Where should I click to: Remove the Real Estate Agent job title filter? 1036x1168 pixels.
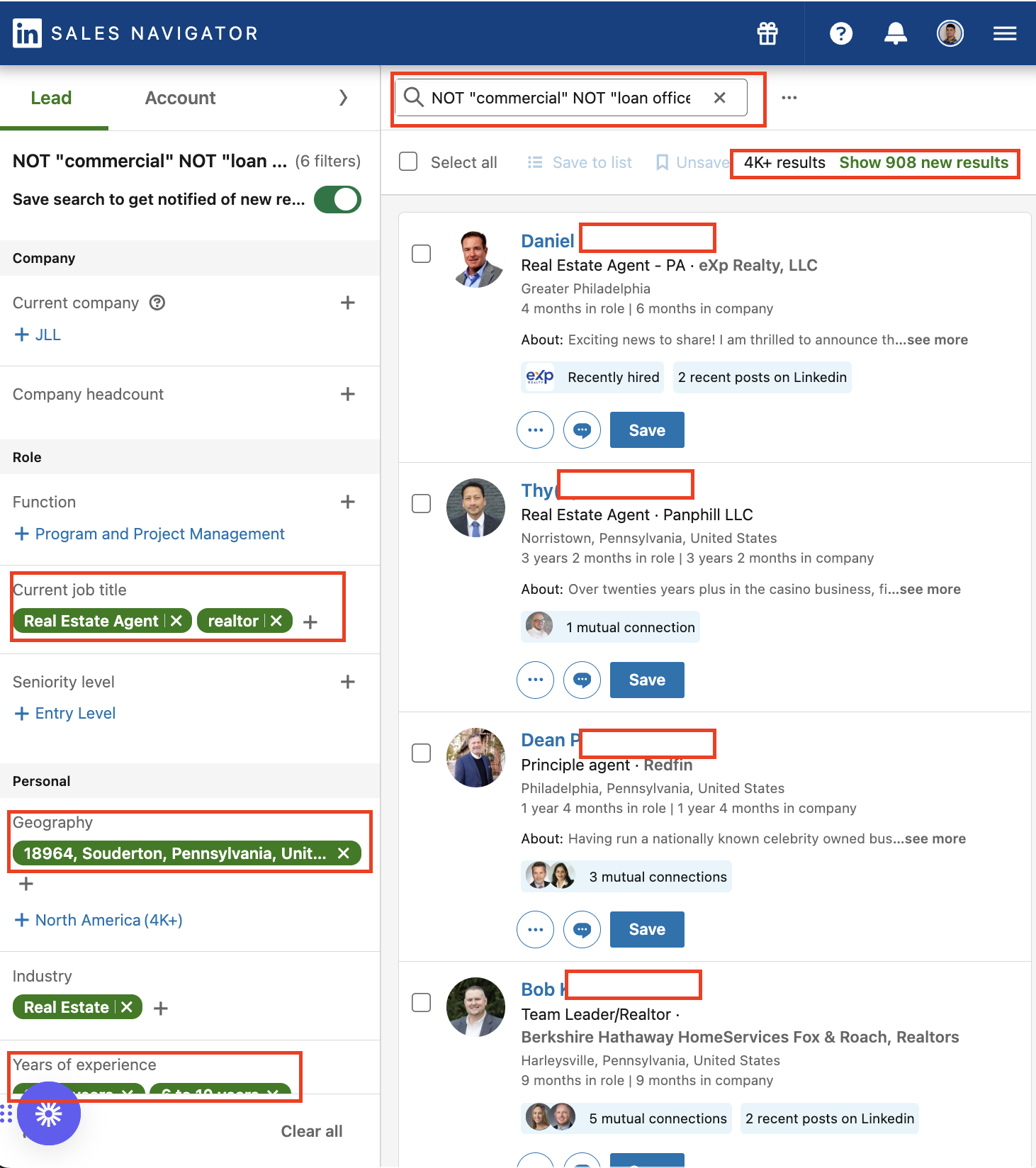point(177,621)
